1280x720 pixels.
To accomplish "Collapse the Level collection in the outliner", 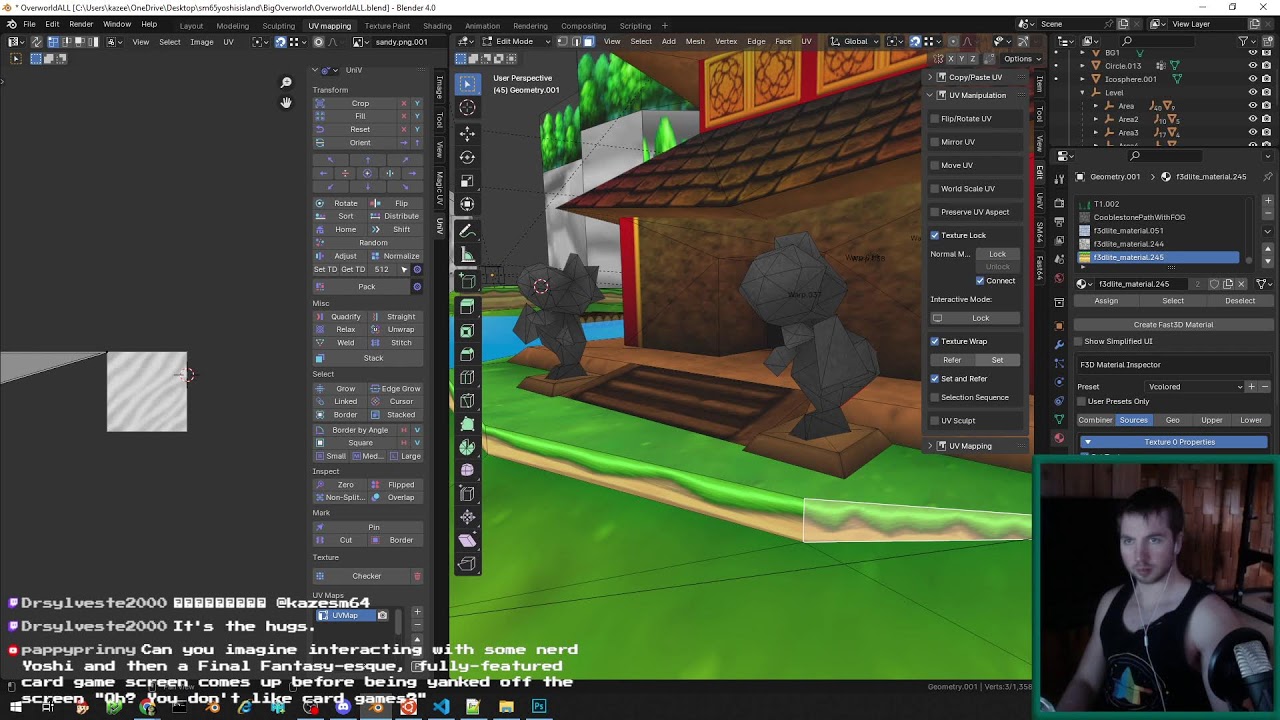I will coord(1082,93).
